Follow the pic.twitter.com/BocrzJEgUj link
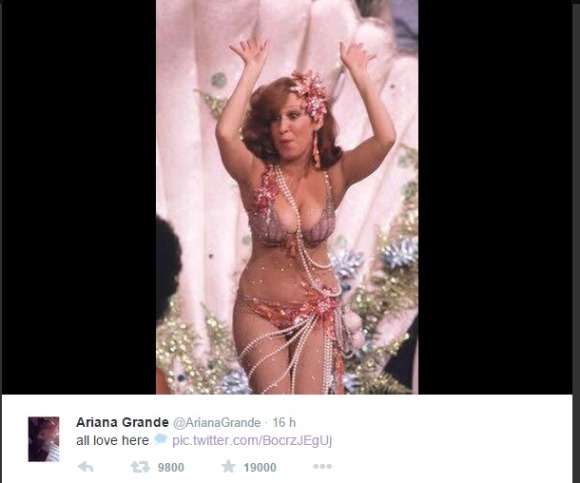 pos(252,440)
